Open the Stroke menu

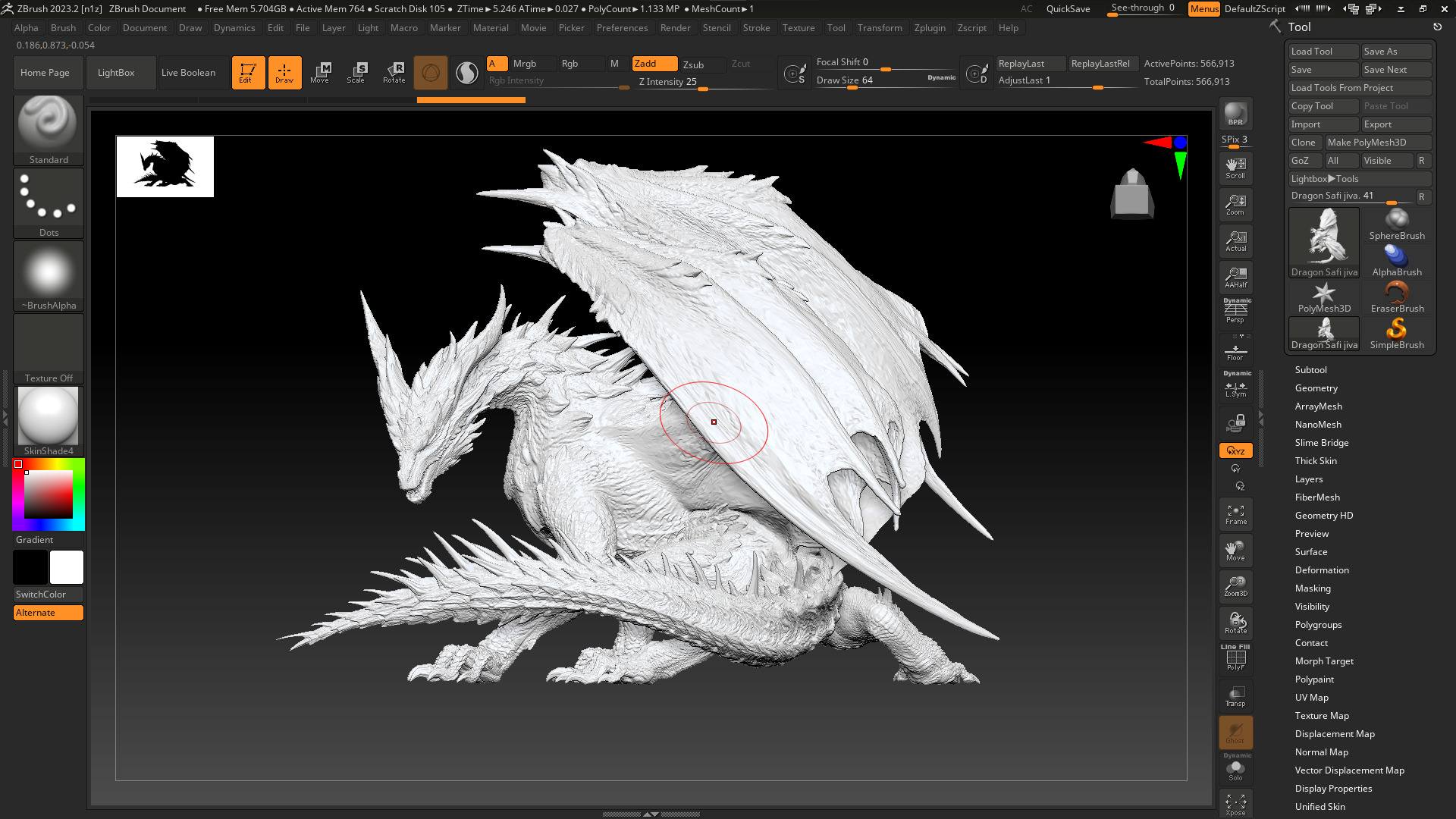click(756, 28)
